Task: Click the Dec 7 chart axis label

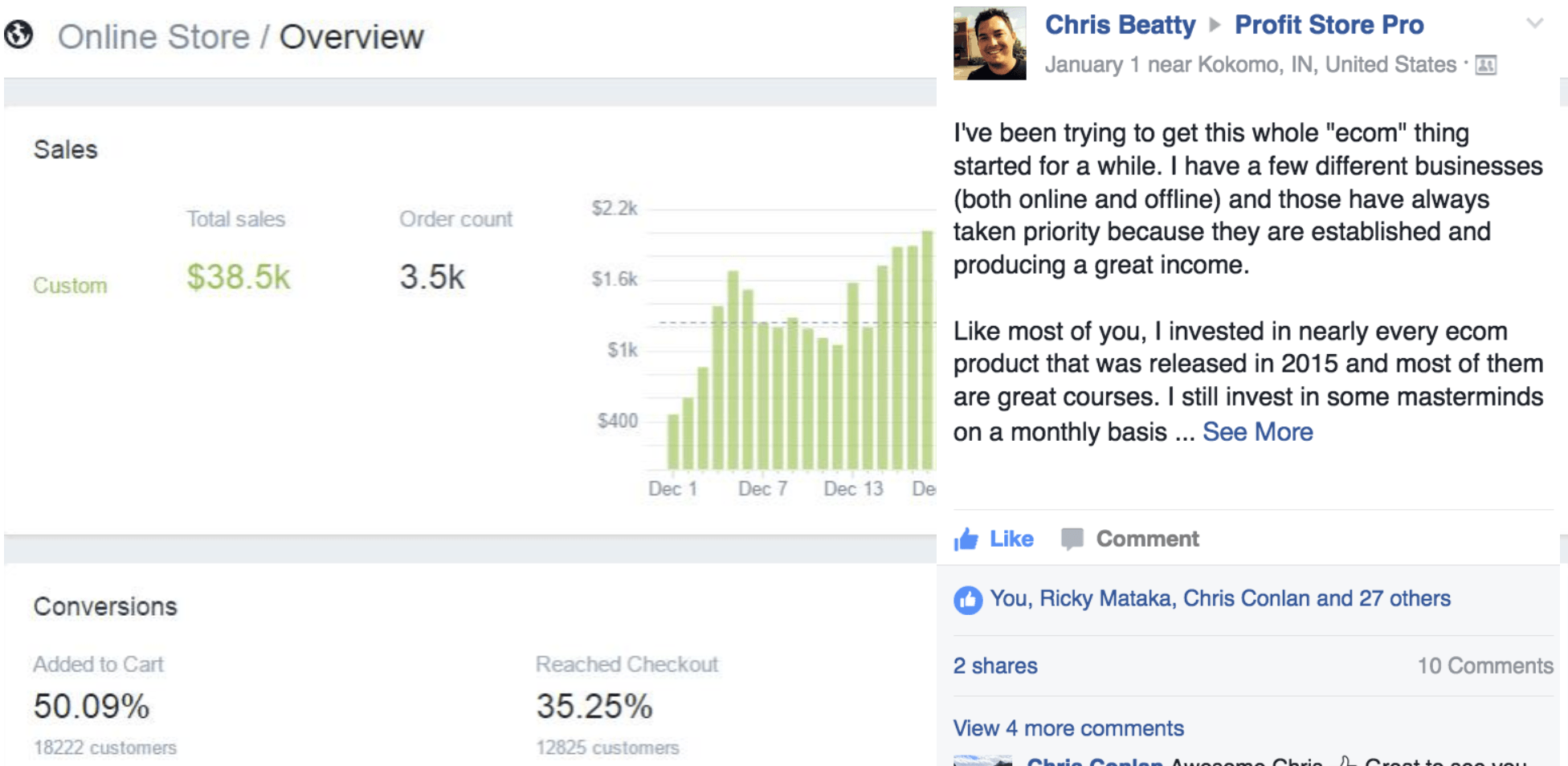Action: [x=762, y=488]
